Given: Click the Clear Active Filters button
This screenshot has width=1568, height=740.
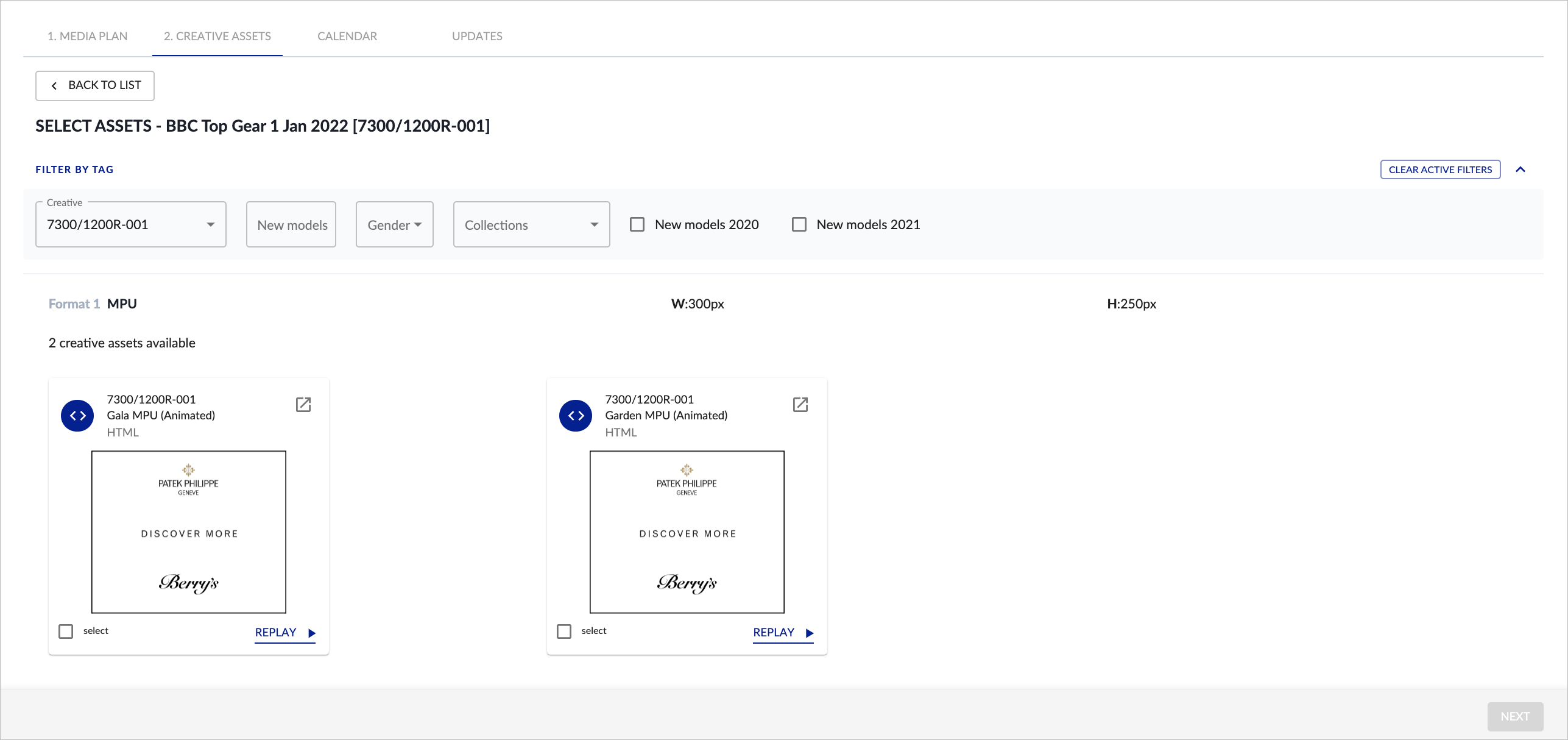Looking at the screenshot, I should (1440, 169).
